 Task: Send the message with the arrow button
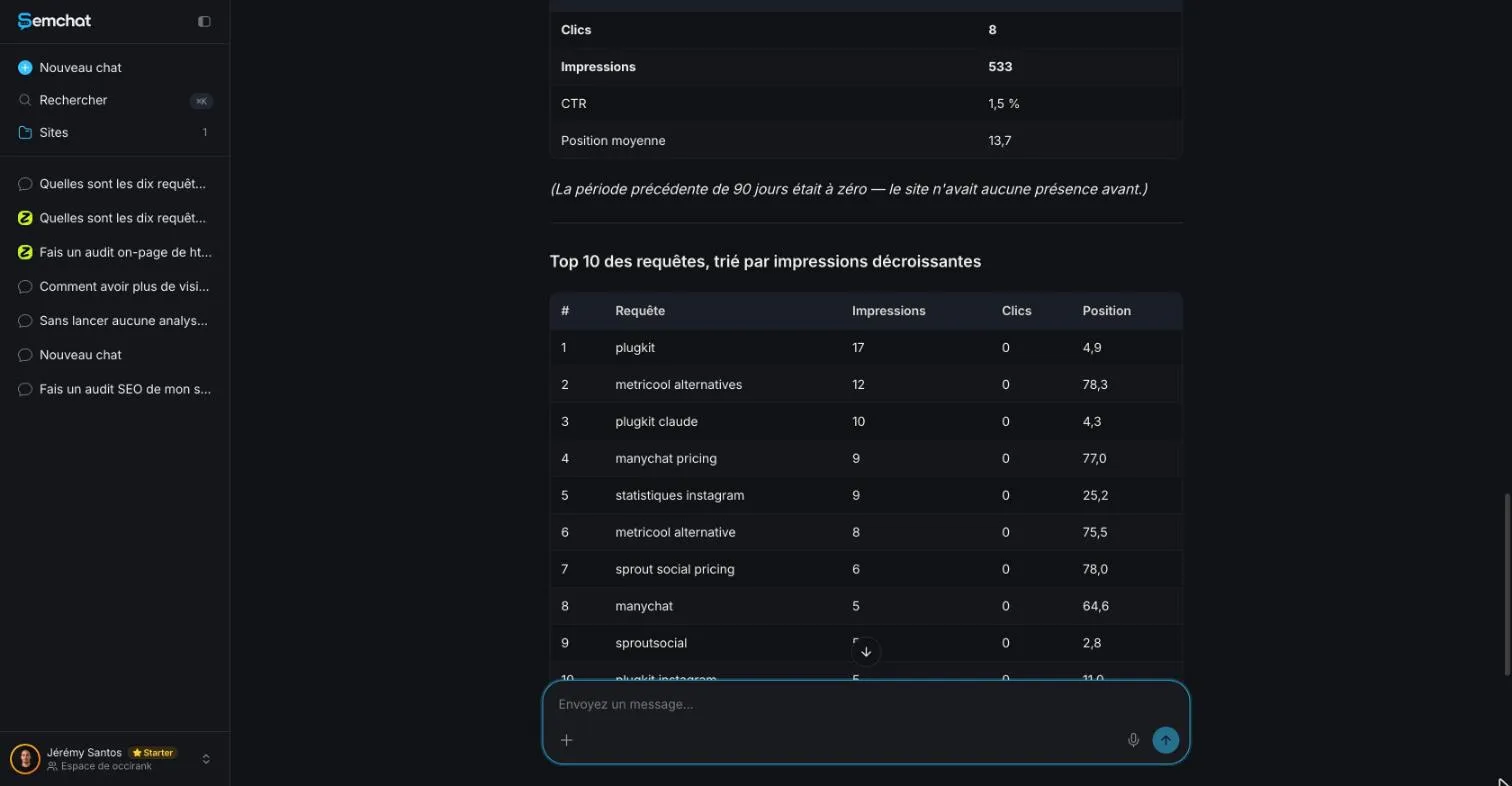(x=1165, y=740)
